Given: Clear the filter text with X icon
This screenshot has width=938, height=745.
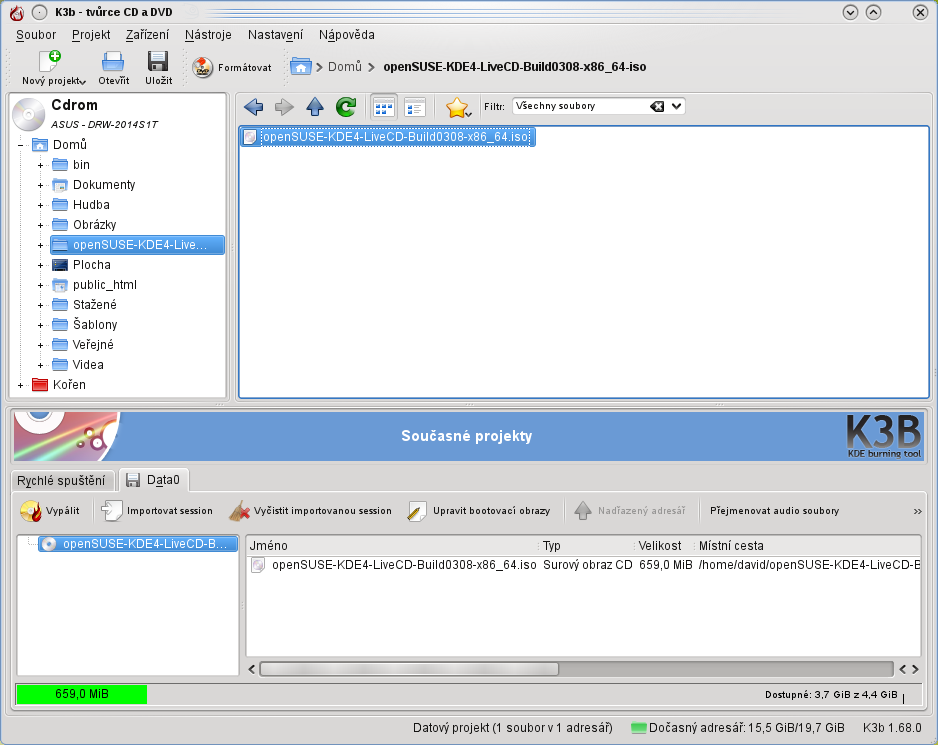Looking at the screenshot, I should click(x=657, y=107).
